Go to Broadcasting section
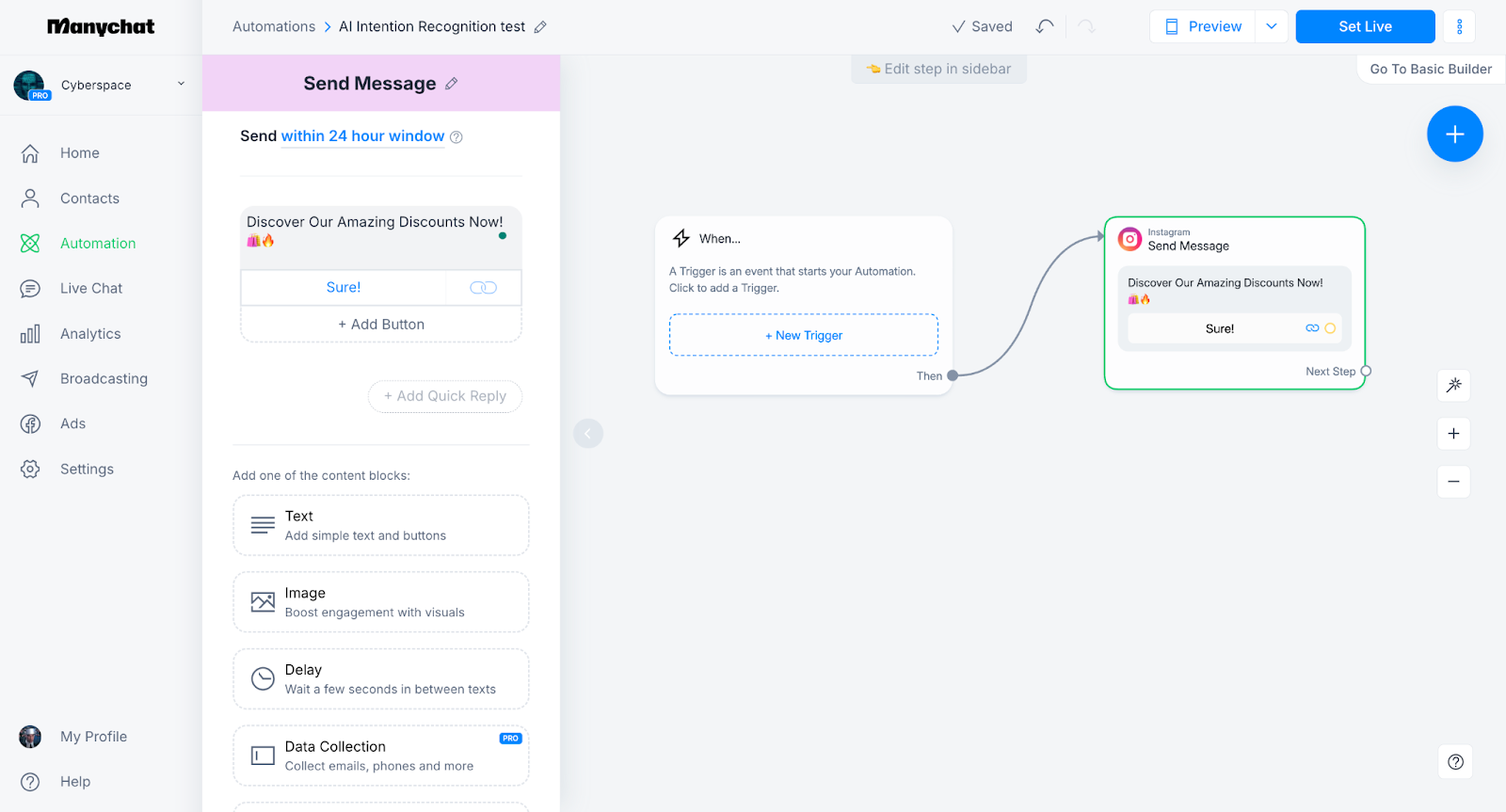Screen dimensions: 1506x812 [104, 379]
